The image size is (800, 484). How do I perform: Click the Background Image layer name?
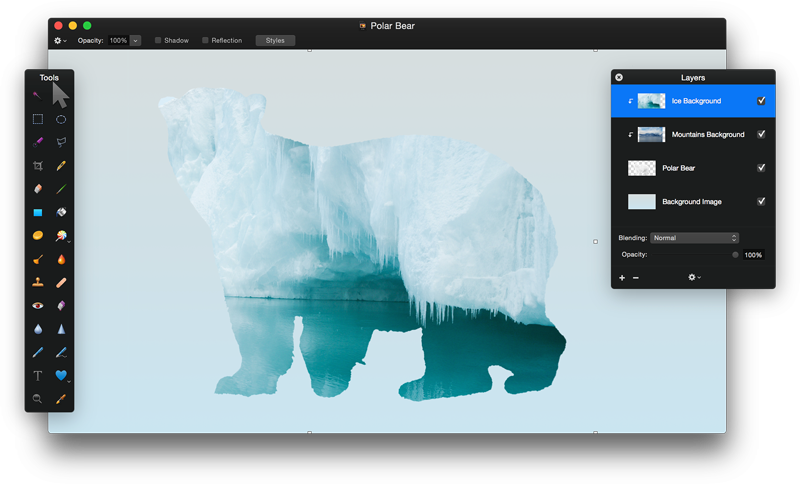tap(692, 201)
